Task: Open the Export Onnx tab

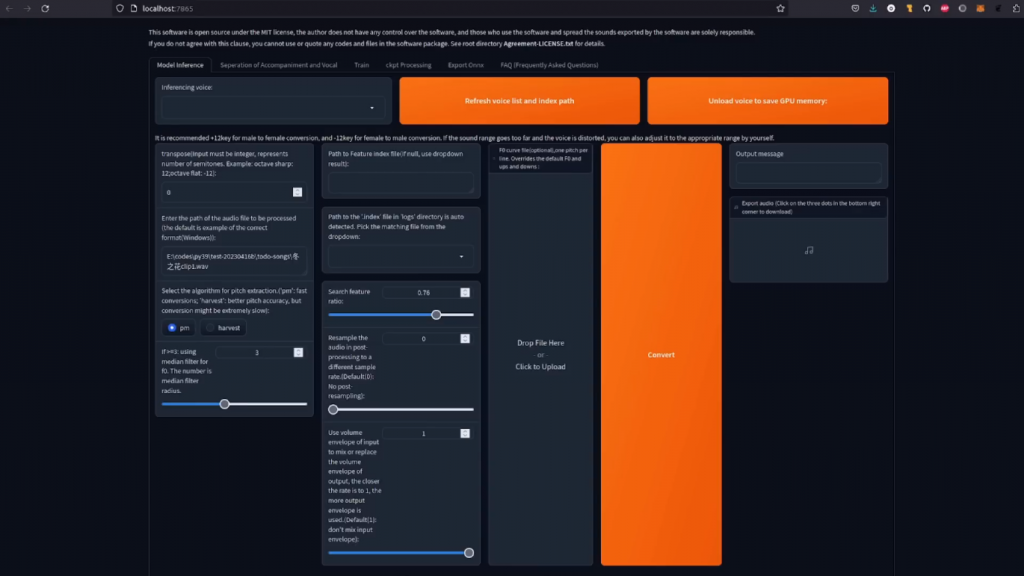Action: point(466,65)
